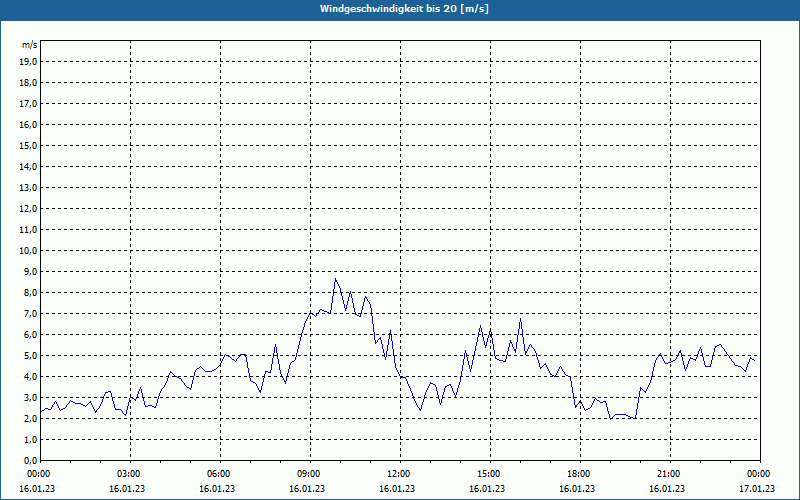
Task: Click the 13,0 y-axis label
Action: click(28, 188)
